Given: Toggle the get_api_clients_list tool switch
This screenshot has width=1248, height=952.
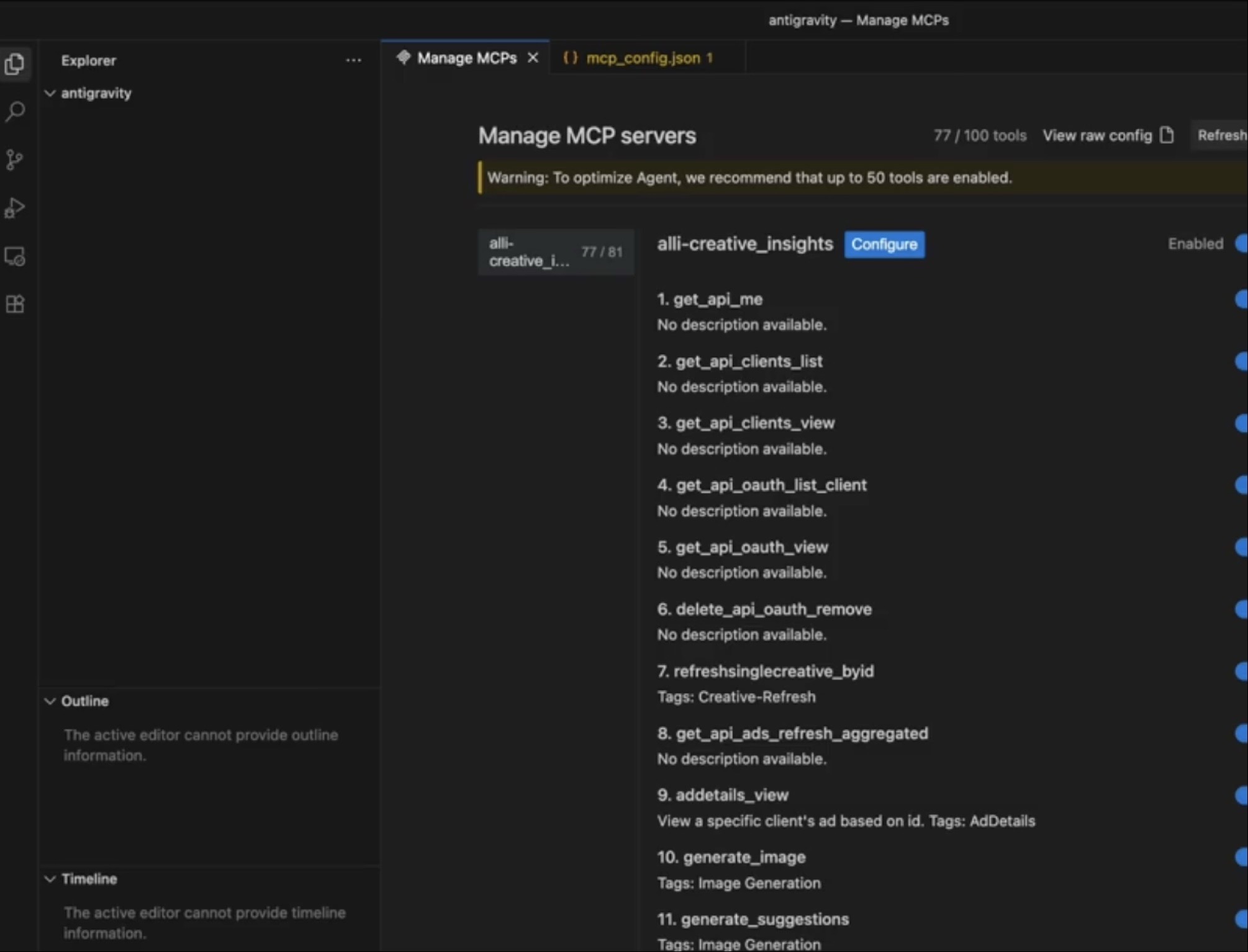Looking at the screenshot, I should tap(1241, 361).
